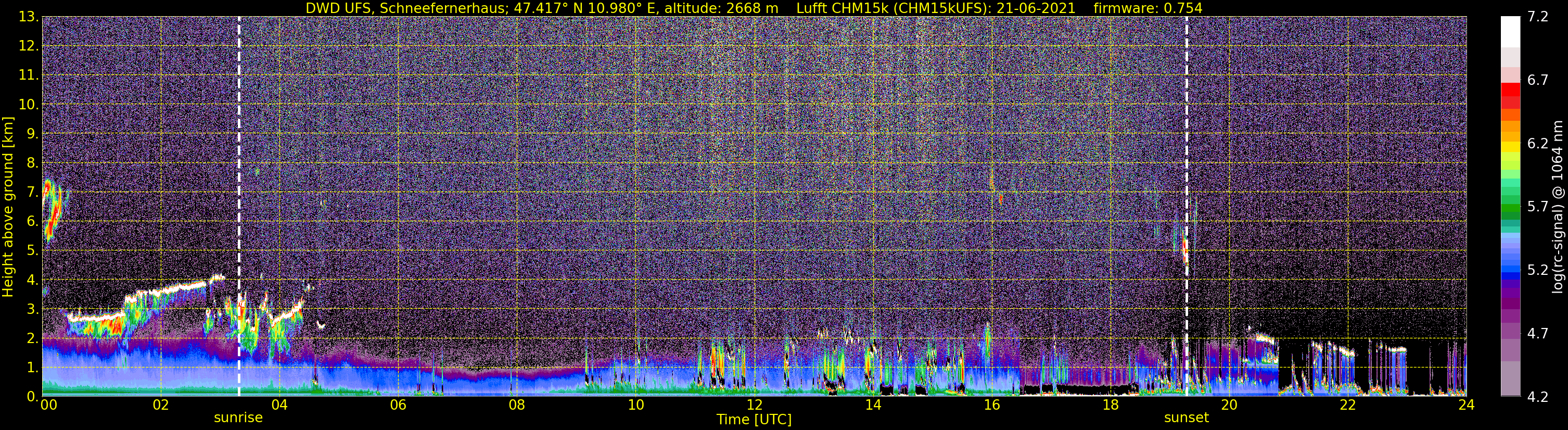Click the colorbar label 'log(rc-signal) @ 1064 nm'
This screenshot has height=430, width=1568.
click(x=1558, y=207)
